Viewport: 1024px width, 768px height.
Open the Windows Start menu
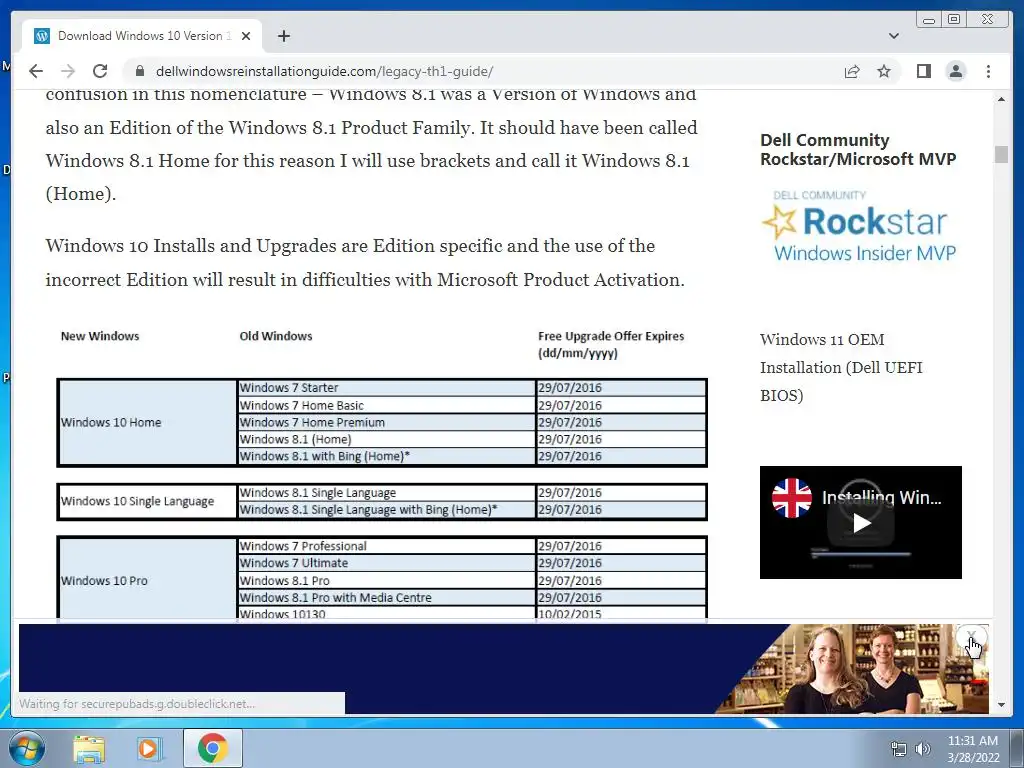[x=27, y=748]
